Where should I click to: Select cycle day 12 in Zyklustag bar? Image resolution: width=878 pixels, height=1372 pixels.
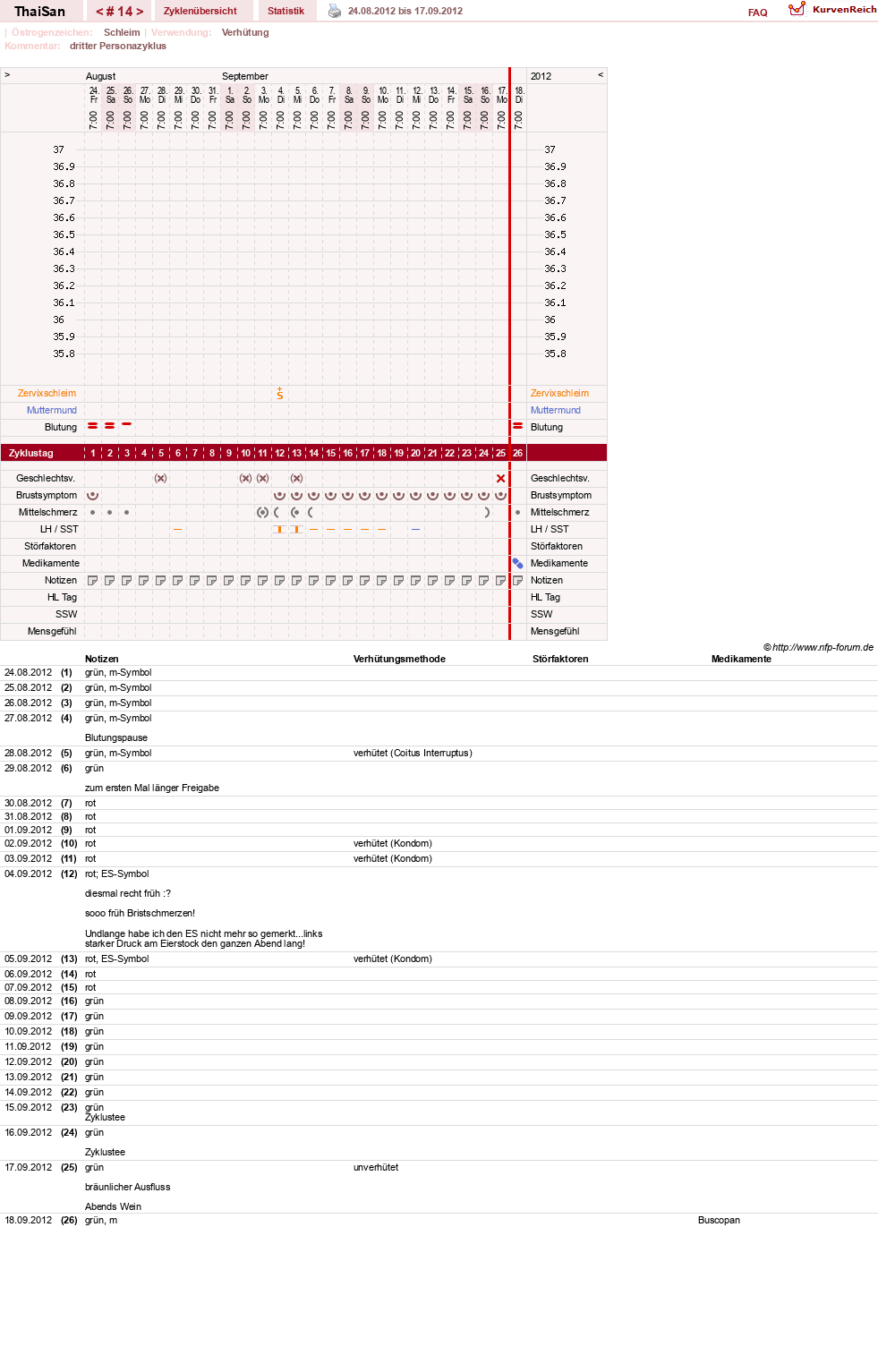click(x=280, y=453)
